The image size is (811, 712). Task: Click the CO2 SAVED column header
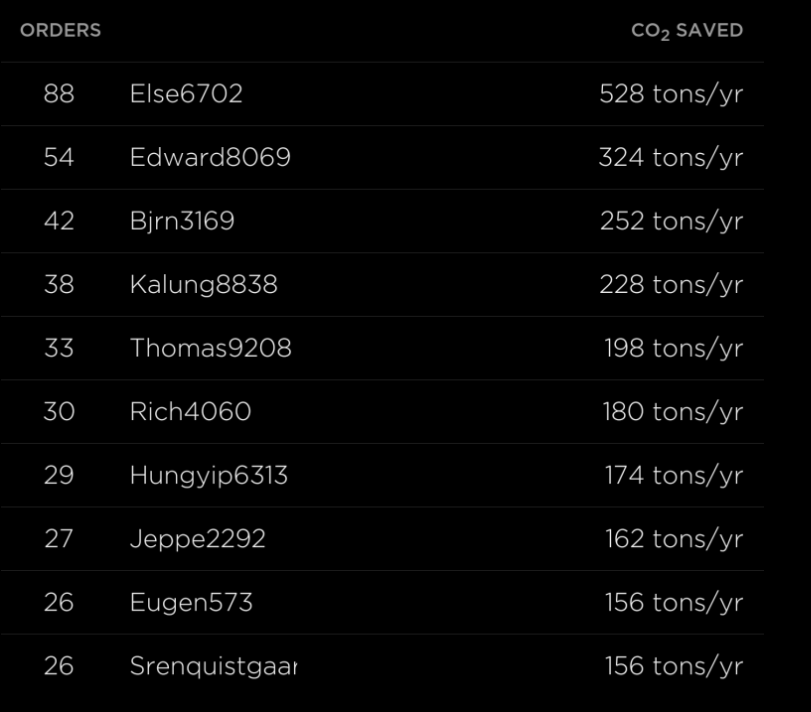[x=687, y=31]
